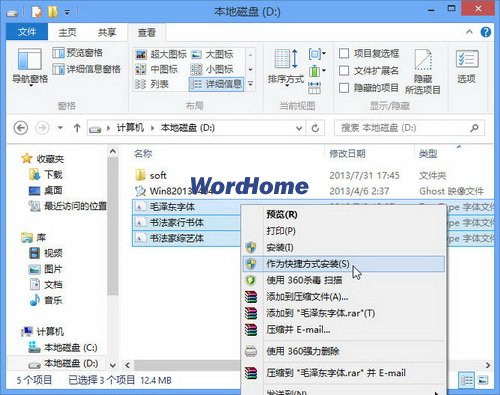Image resolution: width=500 pixels, height=395 pixels.
Task: Select Extra large icons (超大图标) layout
Action: pos(161,54)
